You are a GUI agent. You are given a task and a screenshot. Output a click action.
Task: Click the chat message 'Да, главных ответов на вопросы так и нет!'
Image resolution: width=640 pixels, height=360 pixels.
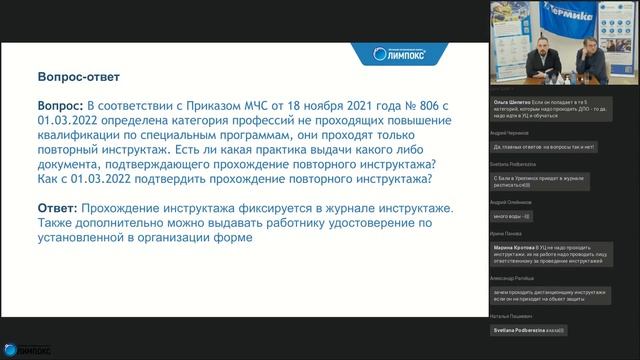tap(544, 147)
